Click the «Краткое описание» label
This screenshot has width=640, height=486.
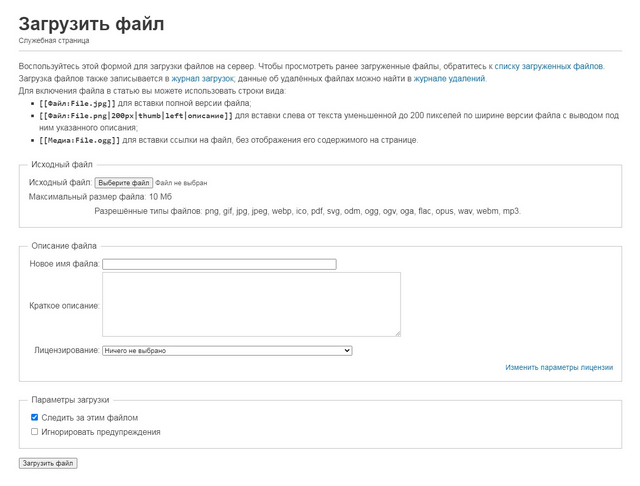[64, 306]
